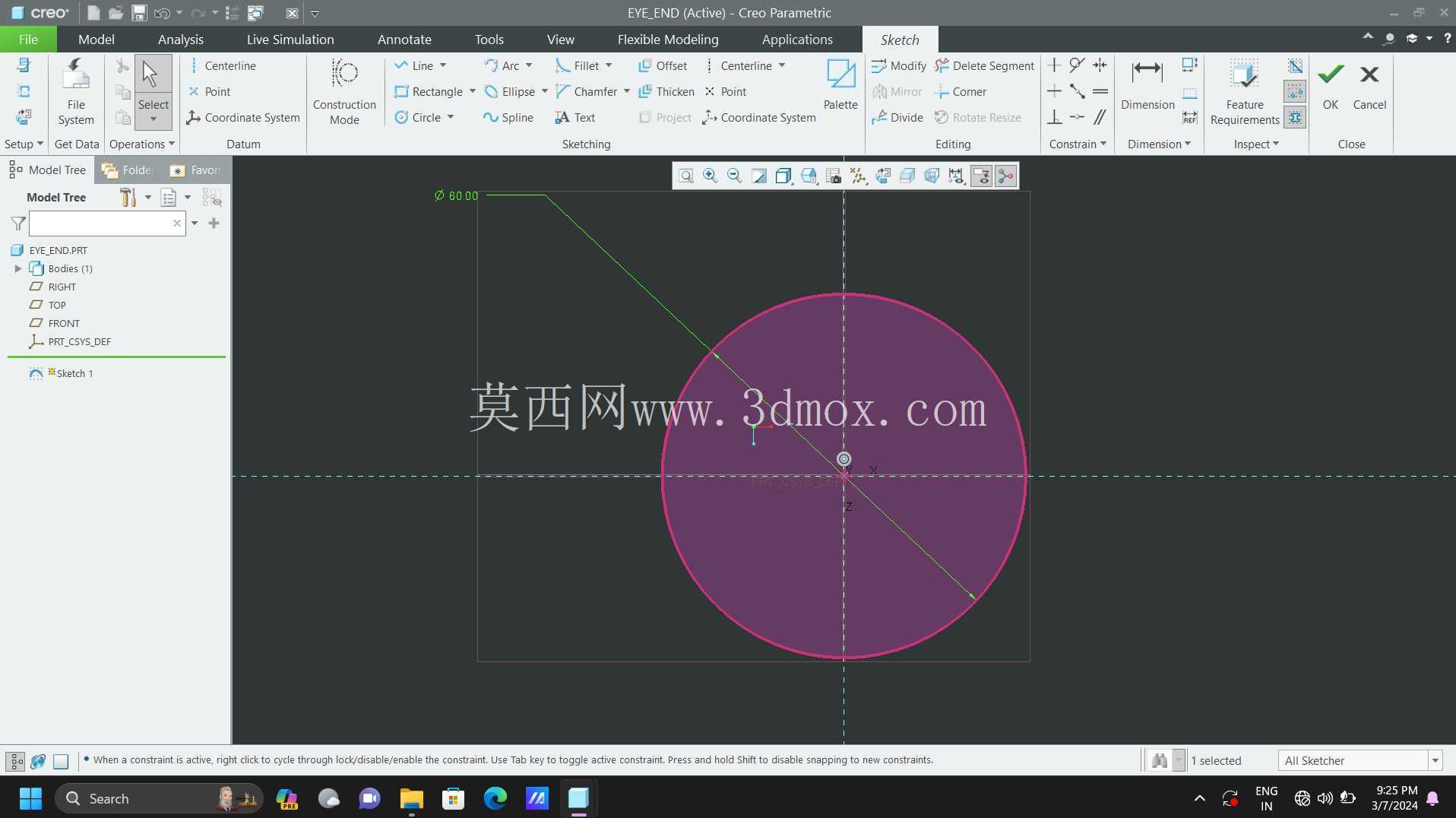
Task: Expand the Arc tool dropdown arrow
Action: (x=529, y=65)
